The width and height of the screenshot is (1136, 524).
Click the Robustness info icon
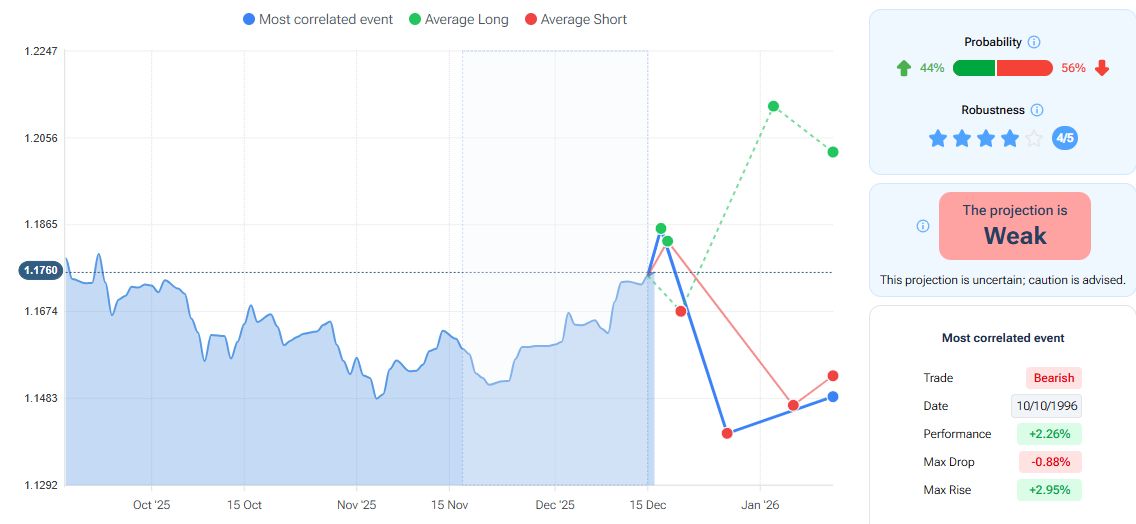click(x=1037, y=110)
